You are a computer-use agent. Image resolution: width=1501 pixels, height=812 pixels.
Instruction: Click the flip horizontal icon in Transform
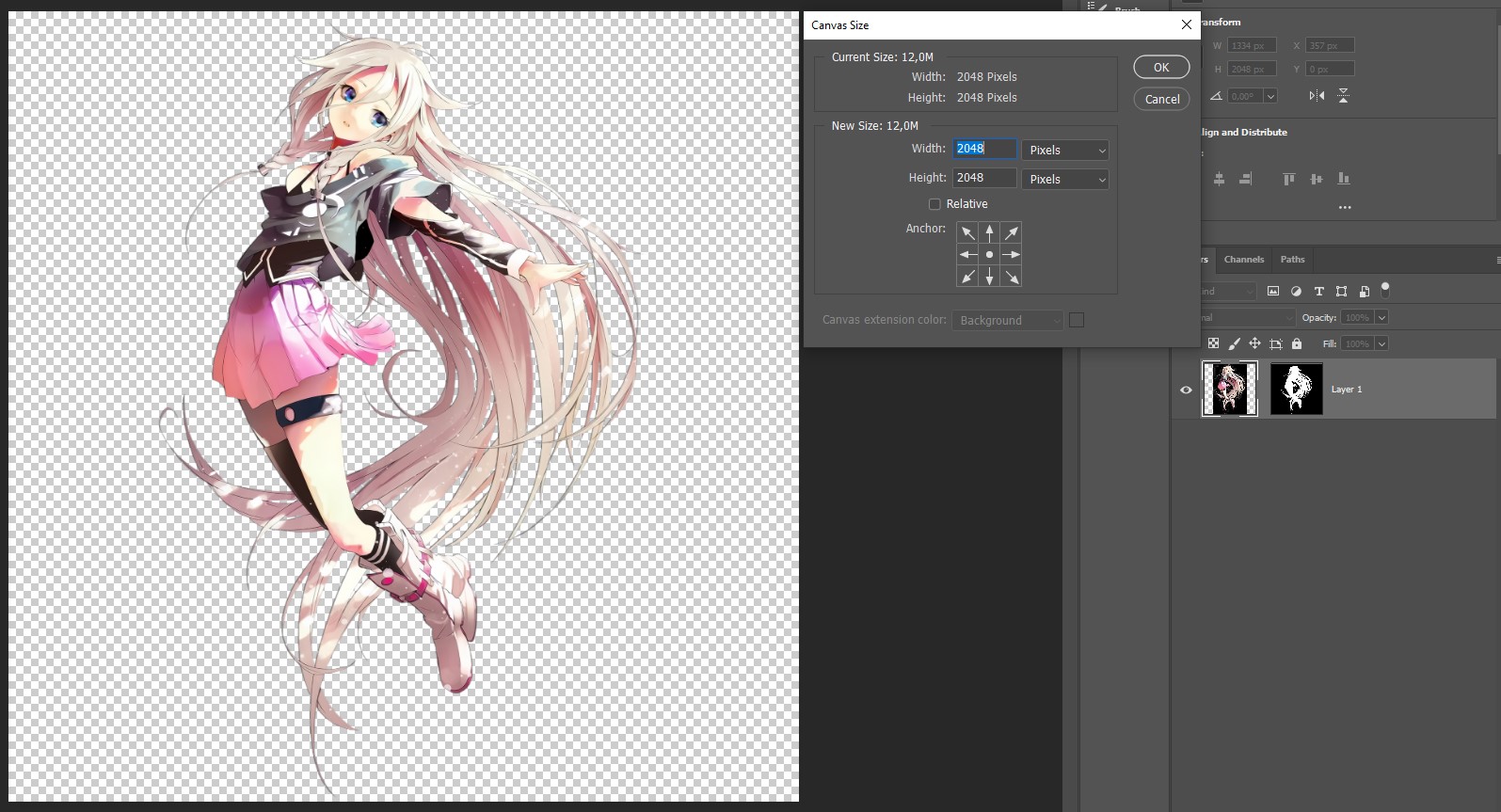[x=1317, y=96]
